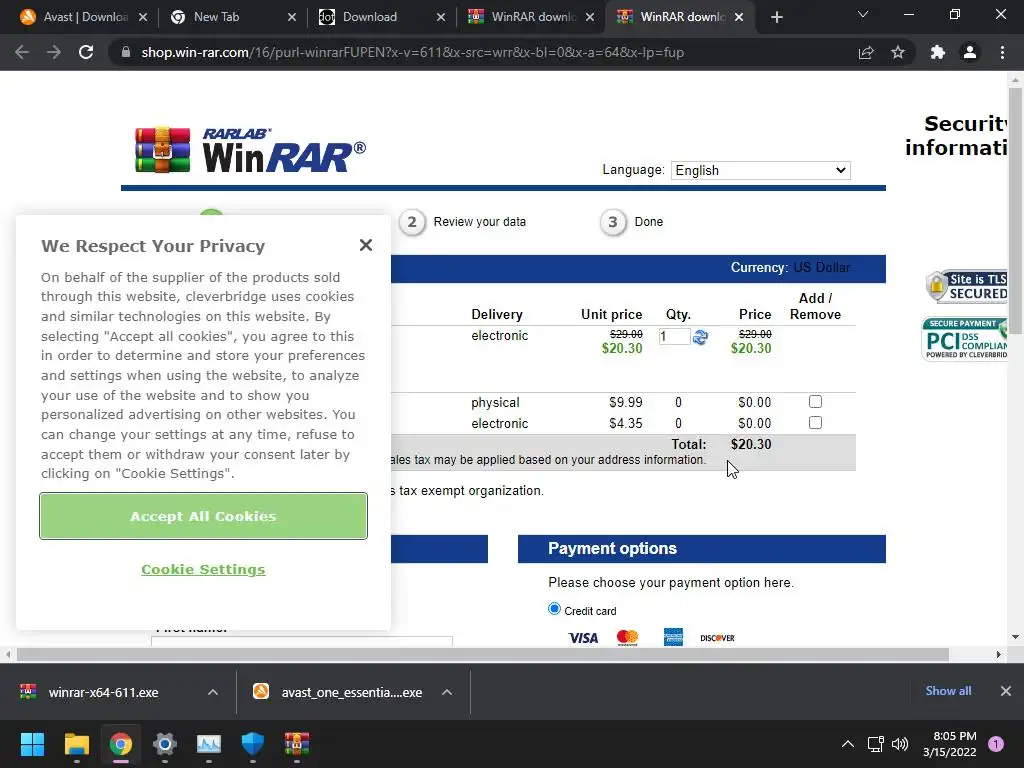
Task: Tick the Add checkbox for the physical item
Action: (x=815, y=402)
